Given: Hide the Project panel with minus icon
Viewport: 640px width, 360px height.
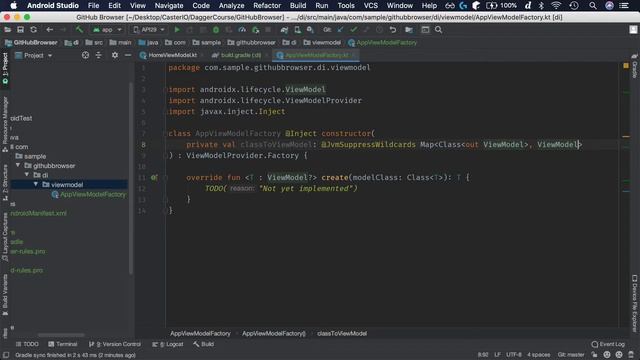Looking at the screenshot, I should pyautogui.click(x=128, y=55).
